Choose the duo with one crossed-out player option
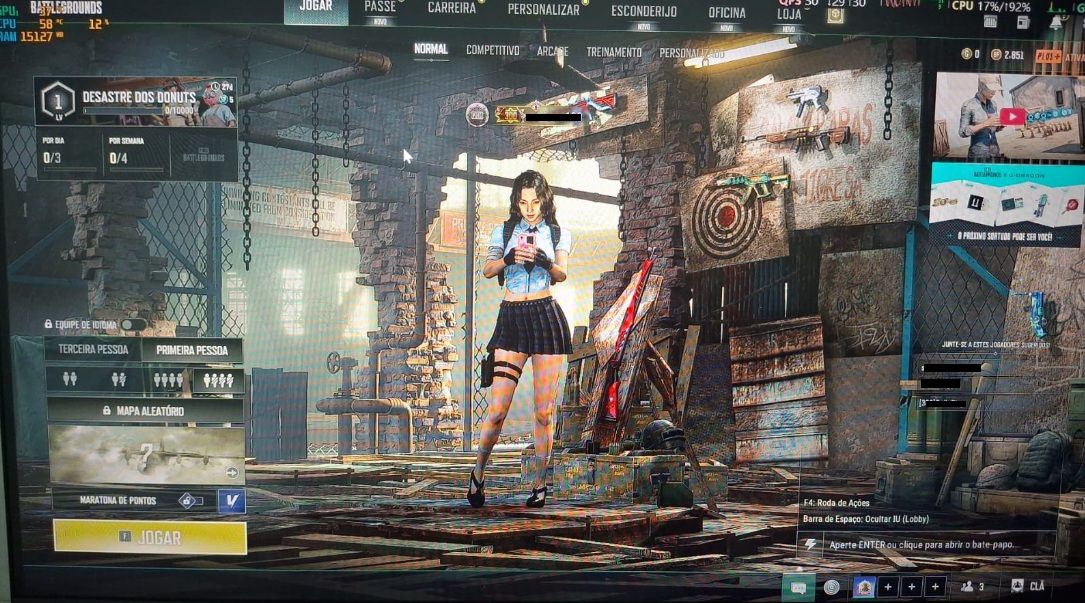This screenshot has height=603, width=1085. pyautogui.click(x=119, y=379)
